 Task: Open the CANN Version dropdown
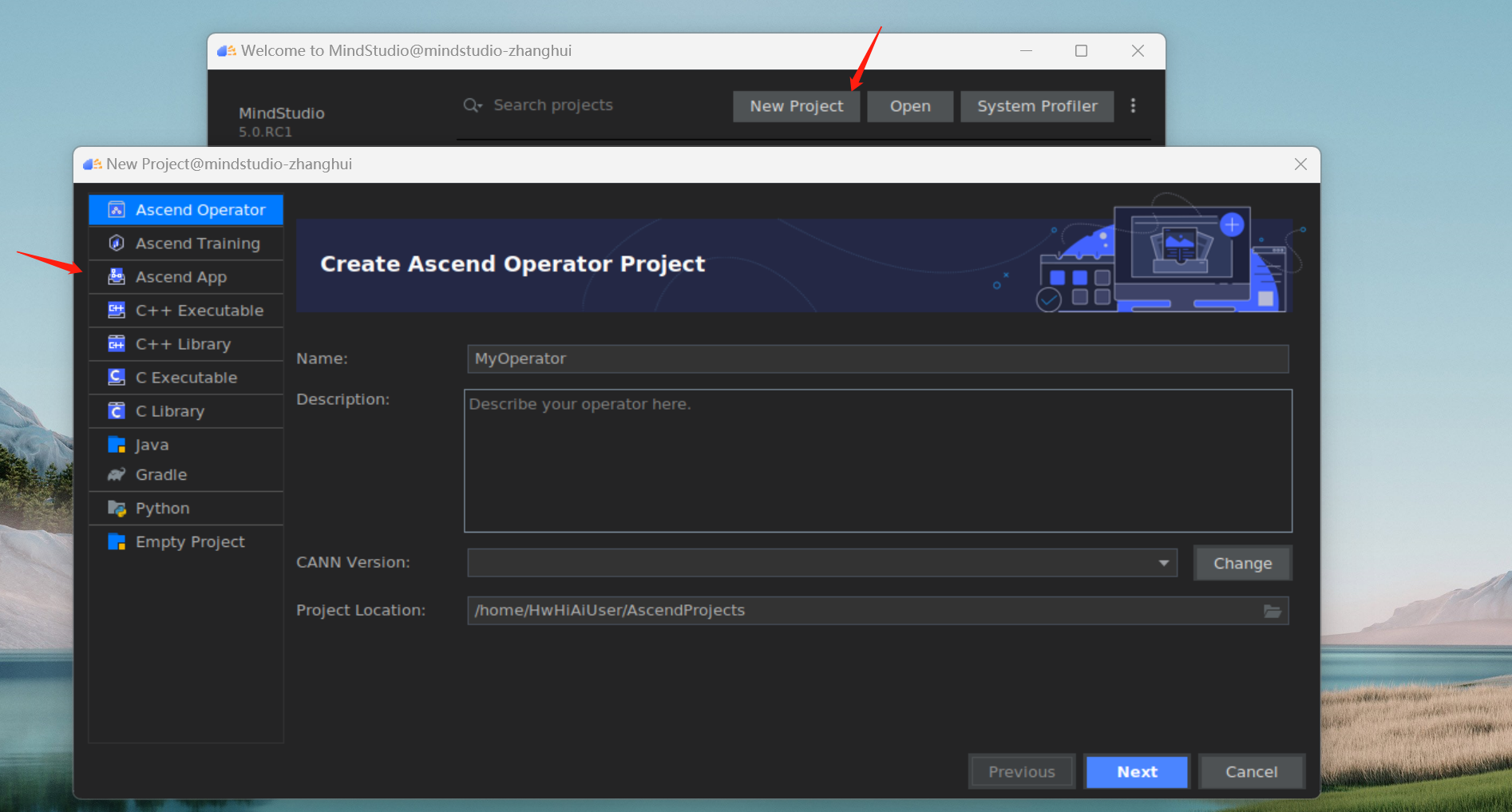822,563
